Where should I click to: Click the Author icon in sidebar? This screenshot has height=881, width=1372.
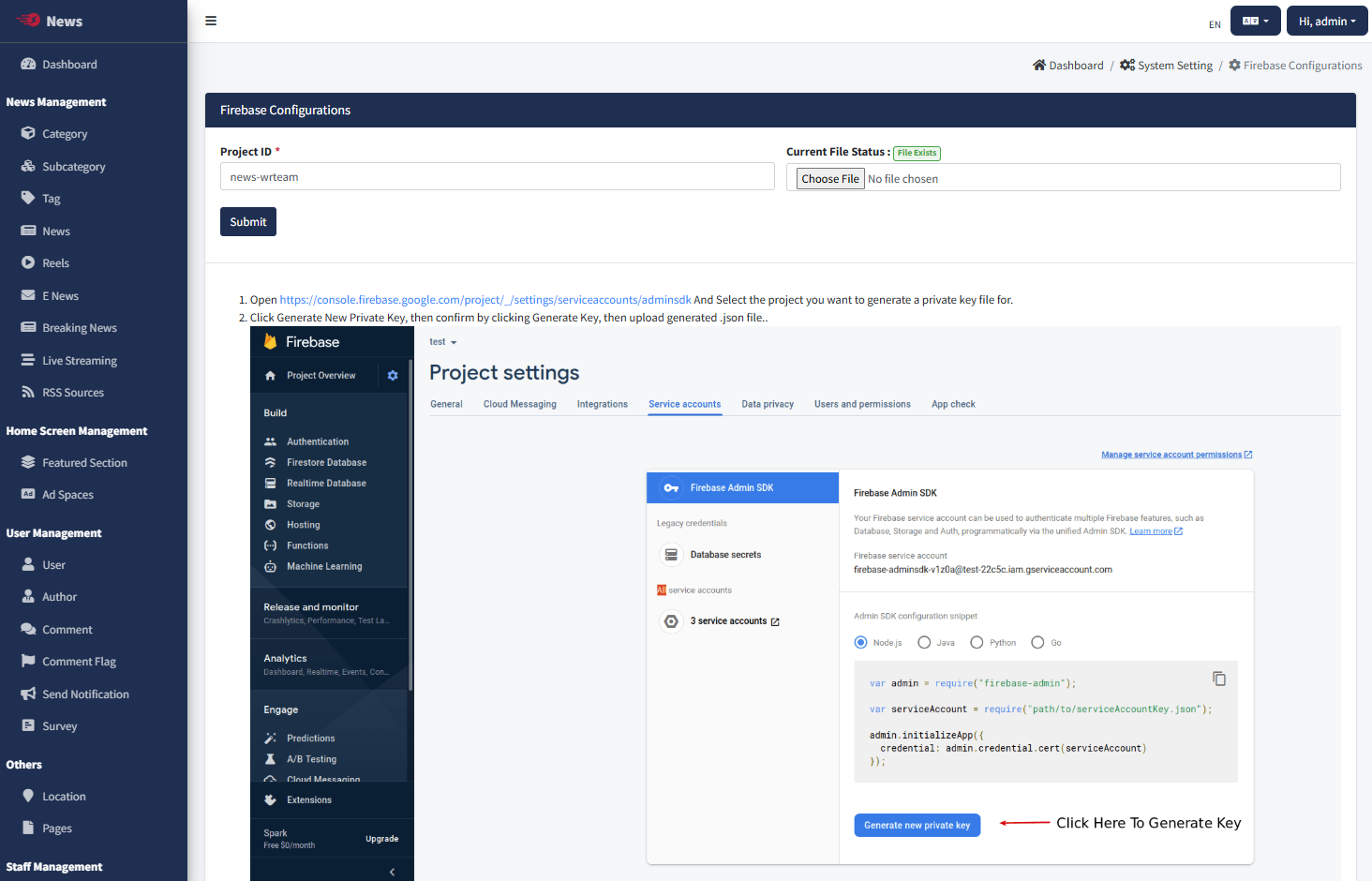tap(28, 596)
